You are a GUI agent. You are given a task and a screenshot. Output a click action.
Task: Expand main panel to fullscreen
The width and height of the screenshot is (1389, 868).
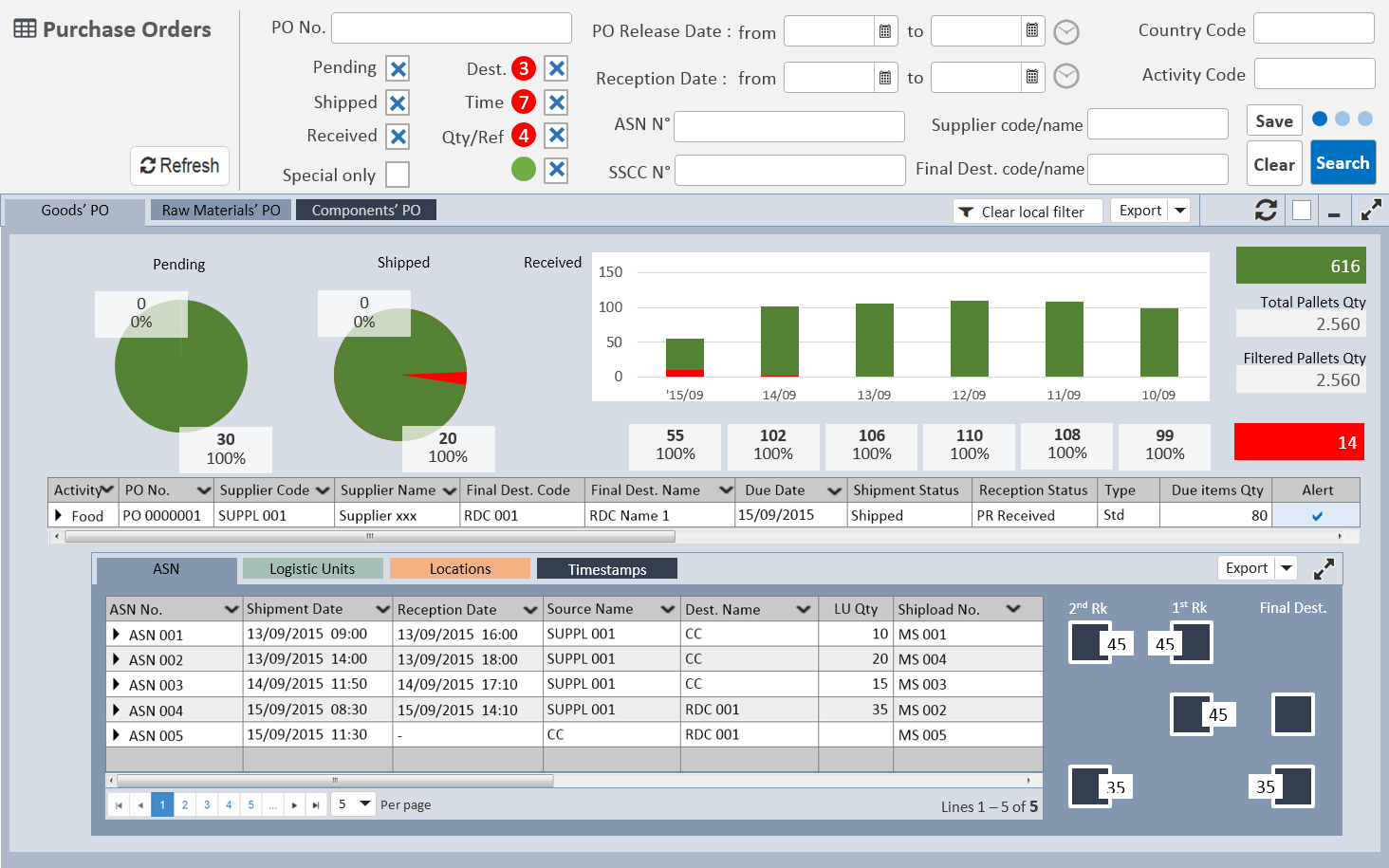point(1370,211)
